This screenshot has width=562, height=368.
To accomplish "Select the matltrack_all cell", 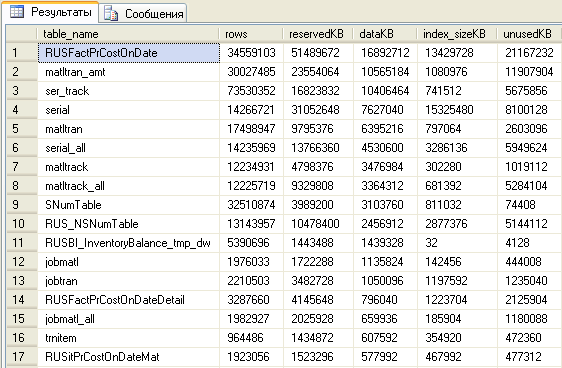I will tap(129, 186).
